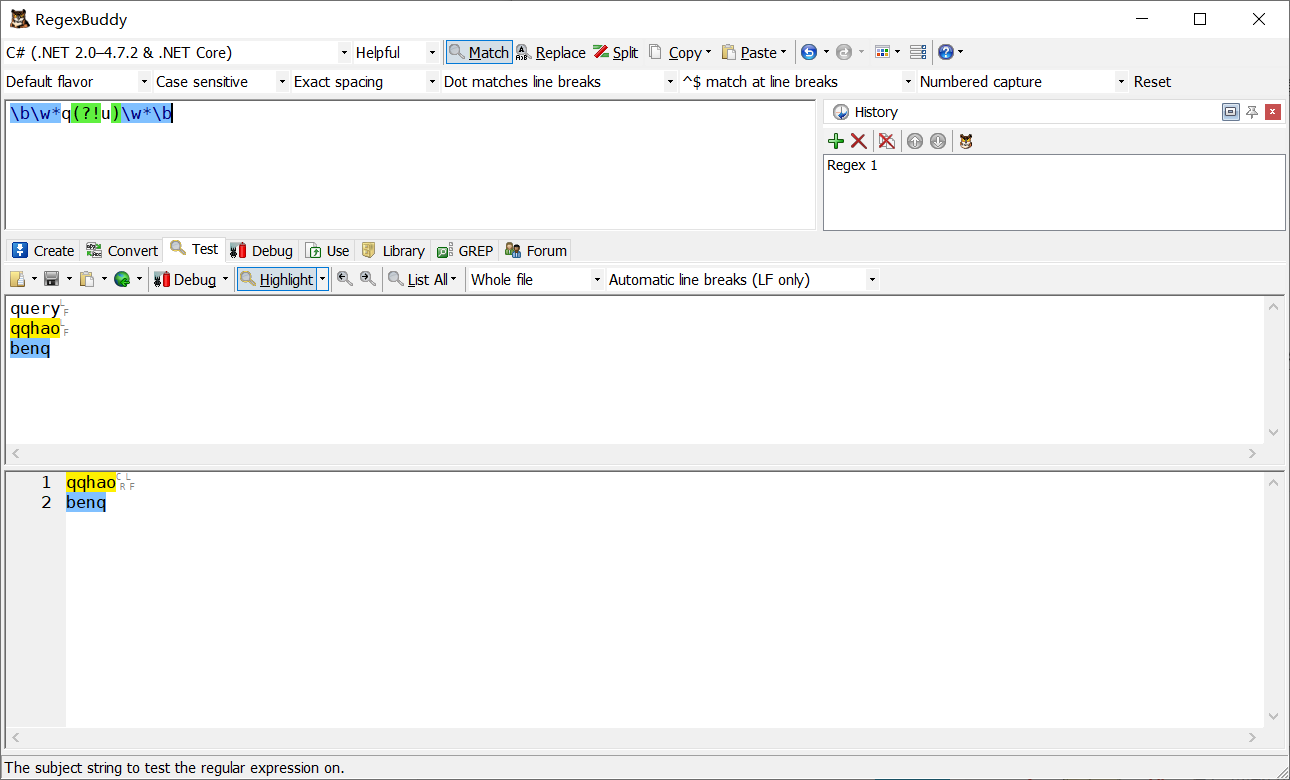1290x780 pixels.
Task: Select the Test tab
Action: (x=194, y=249)
